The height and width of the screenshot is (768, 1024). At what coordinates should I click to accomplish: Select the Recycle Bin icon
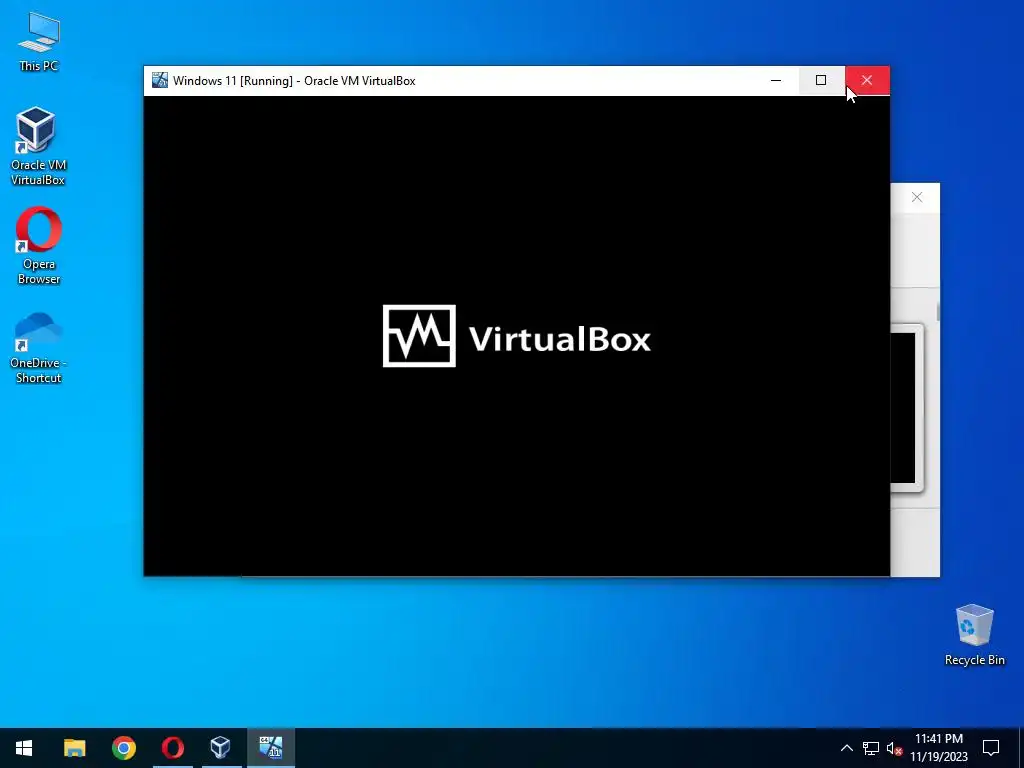(x=974, y=635)
